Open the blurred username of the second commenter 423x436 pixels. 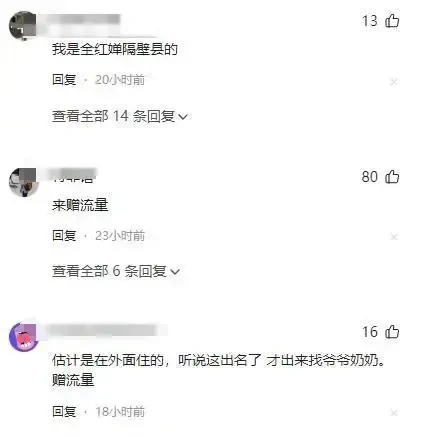pos(72,175)
